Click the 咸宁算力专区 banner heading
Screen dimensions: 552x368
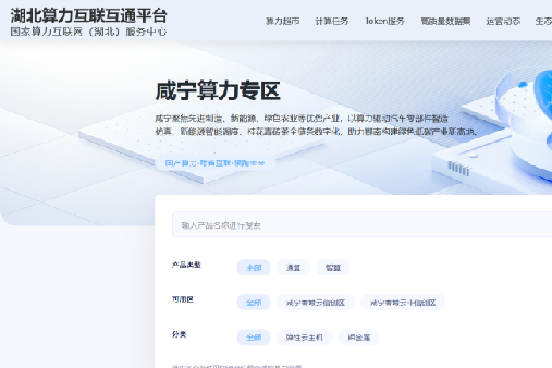point(218,91)
